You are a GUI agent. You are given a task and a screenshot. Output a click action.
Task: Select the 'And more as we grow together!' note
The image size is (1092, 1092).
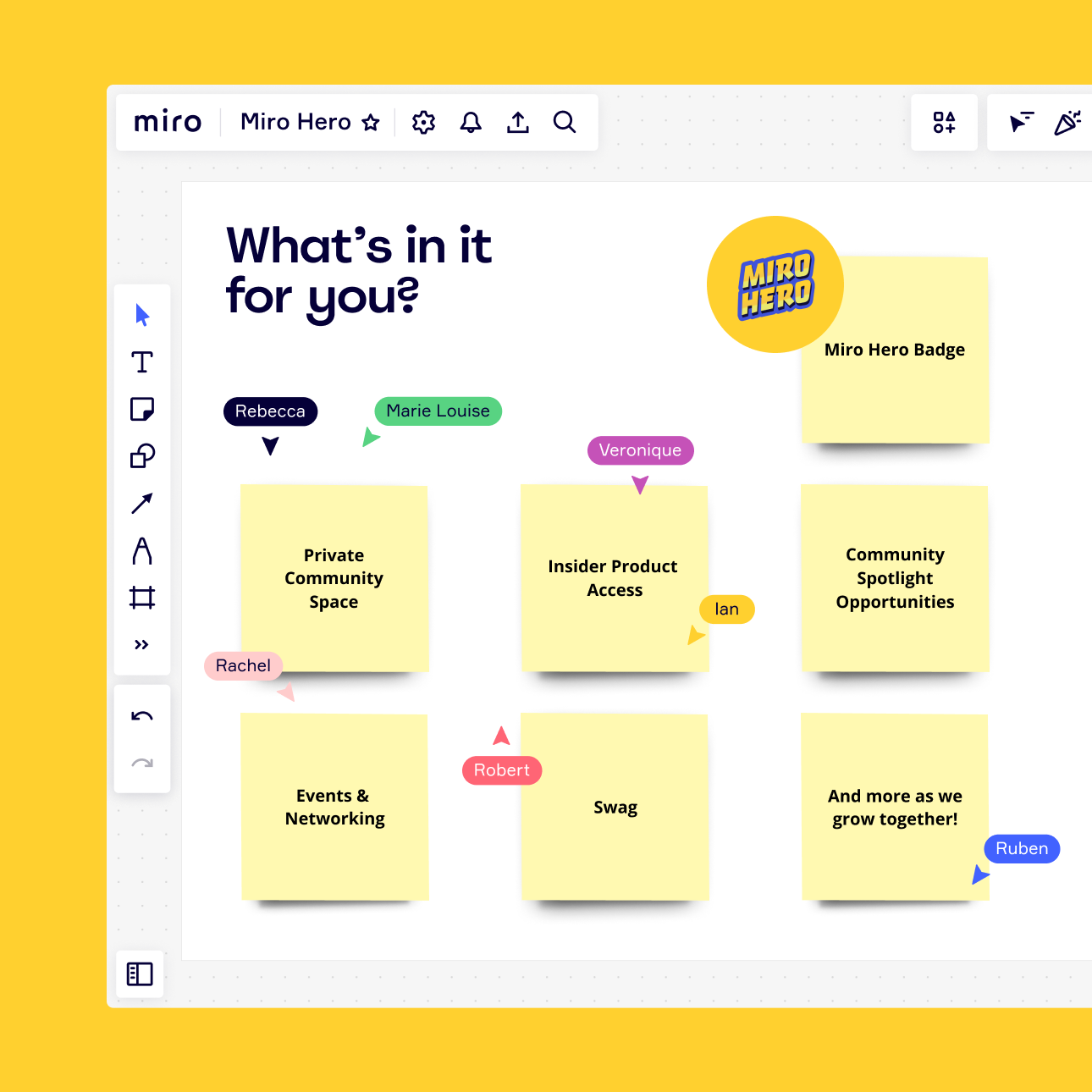tap(895, 807)
